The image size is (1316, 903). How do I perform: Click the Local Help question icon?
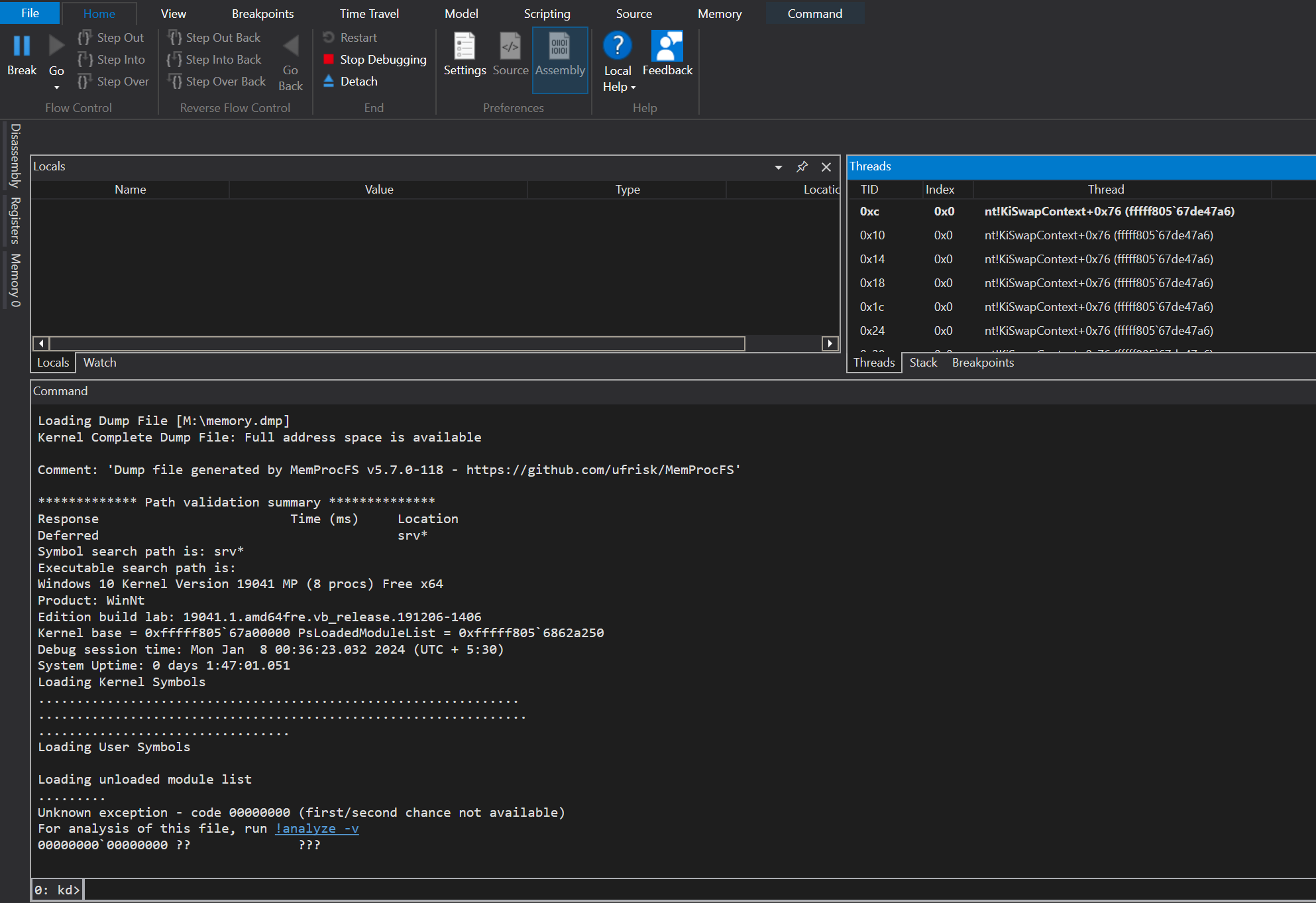617,46
